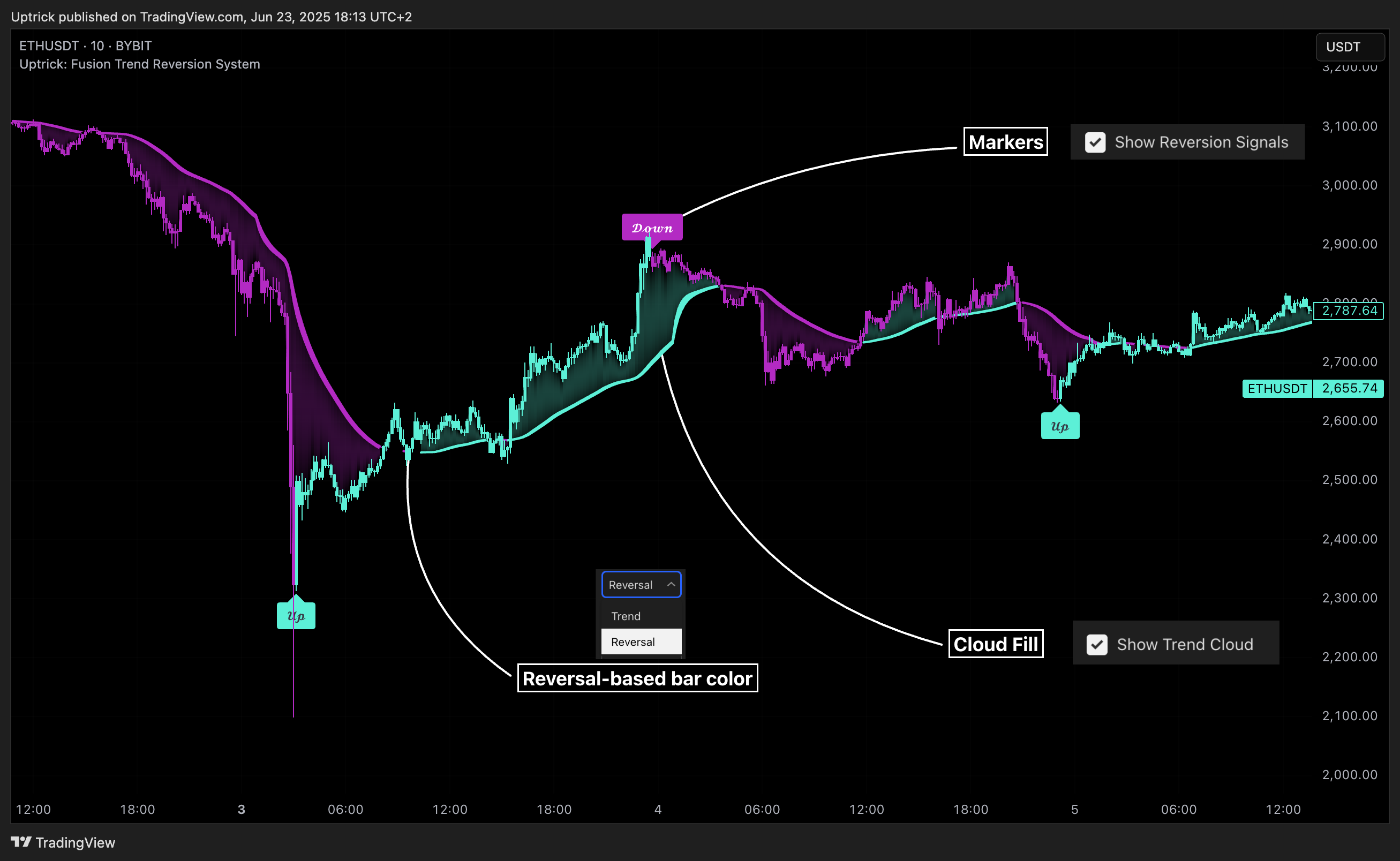Click the time axis label for day 5

tap(1075, 810)
